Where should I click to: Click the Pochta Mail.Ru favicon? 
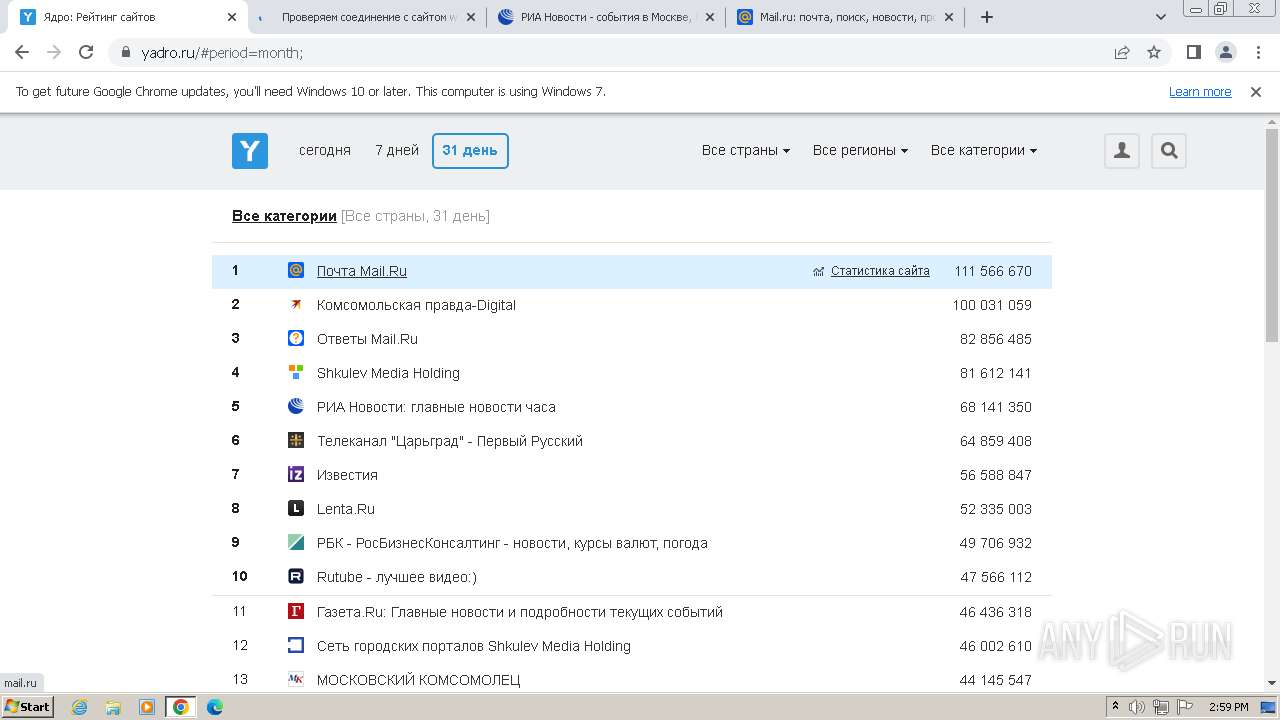(x=296, y=270)
